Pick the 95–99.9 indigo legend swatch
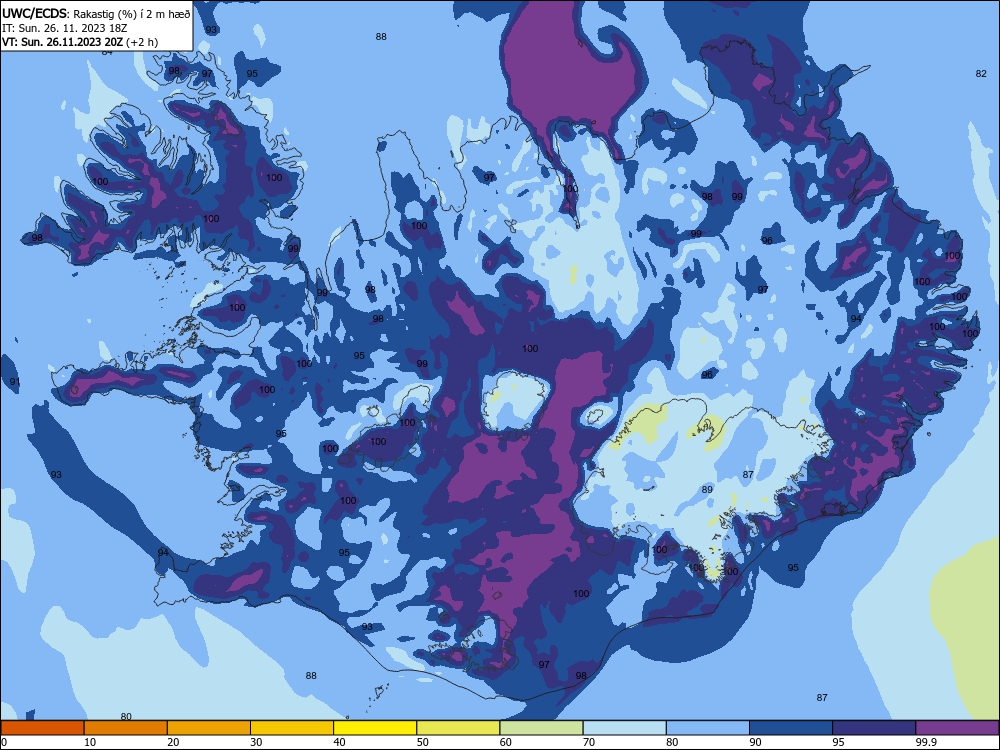This screenshot has width=1000, height=750. coord(874,728)
